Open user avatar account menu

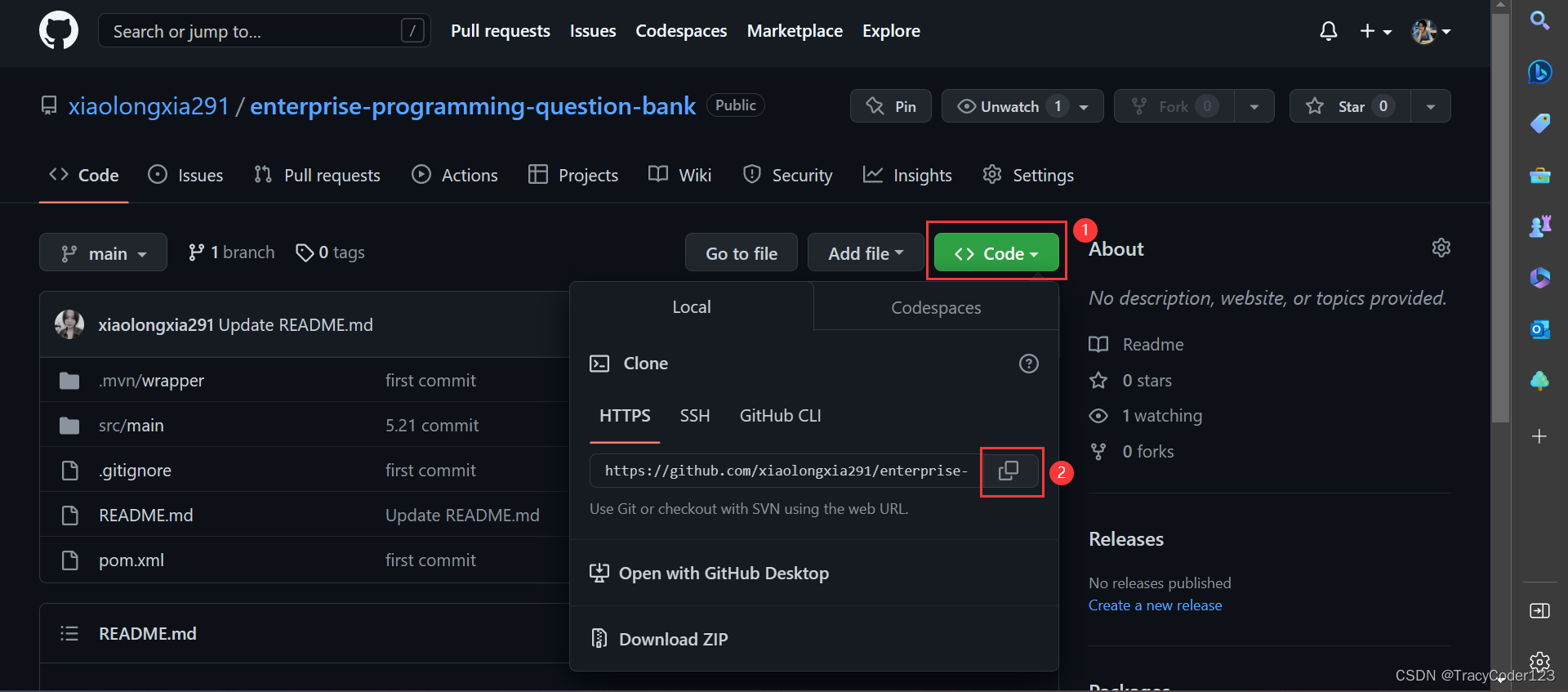pos(1431,31)
